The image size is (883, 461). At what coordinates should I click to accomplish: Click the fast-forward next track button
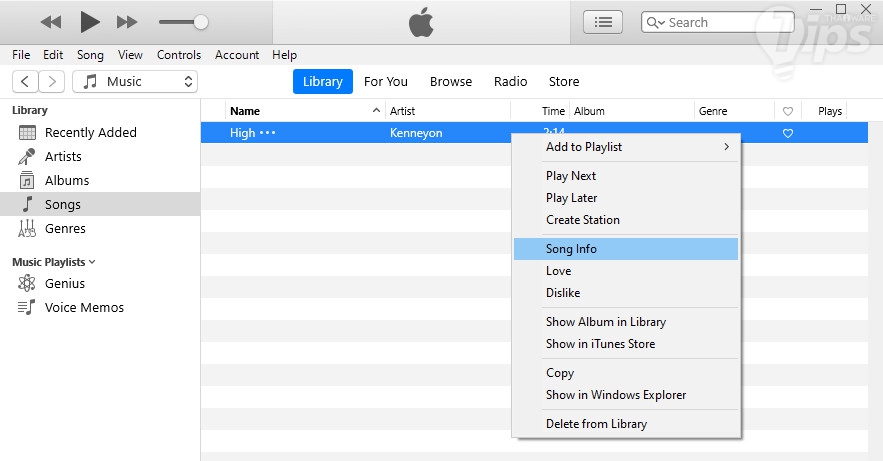(127, 23)
